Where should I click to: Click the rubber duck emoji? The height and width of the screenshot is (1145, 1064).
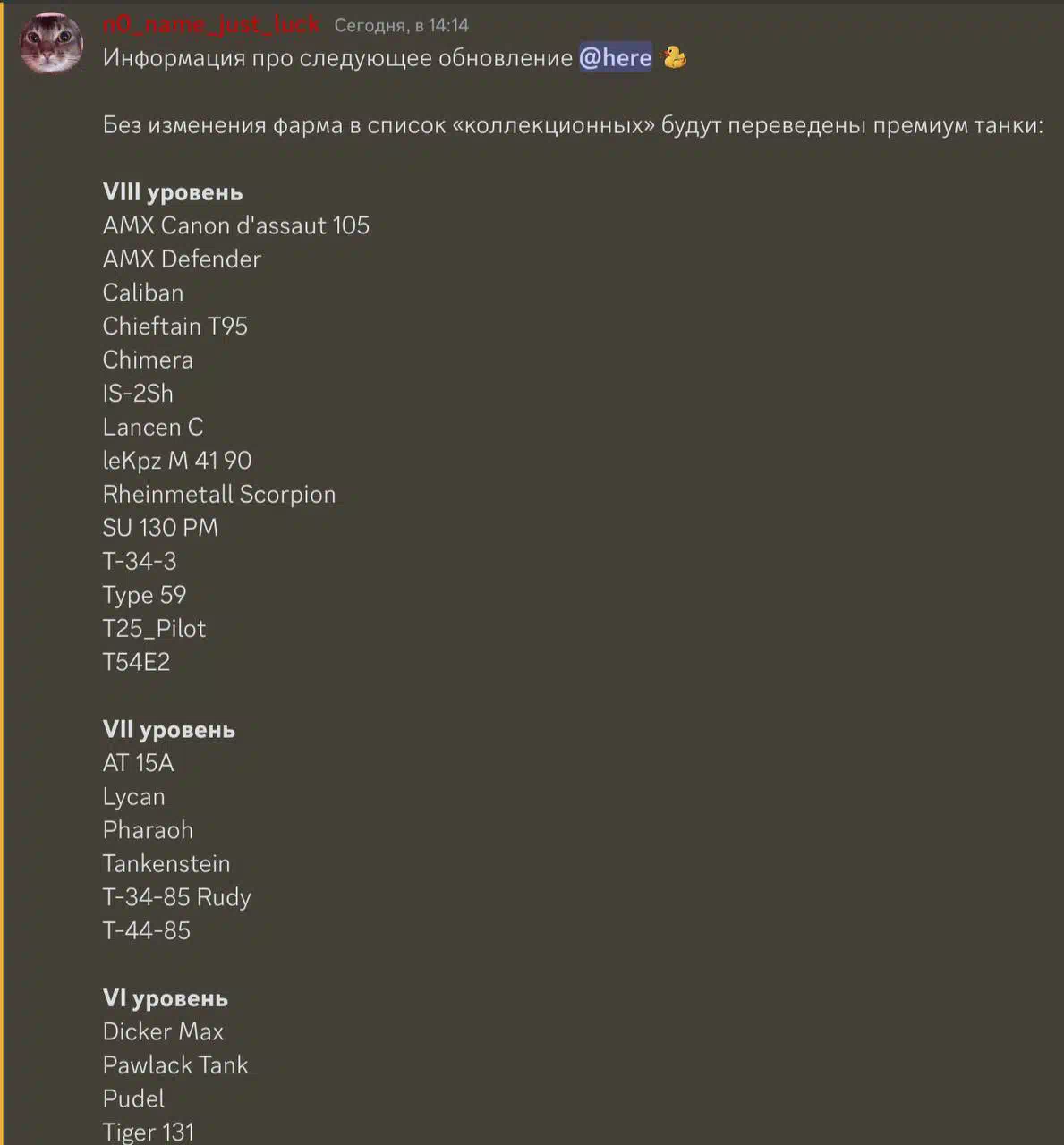674,57
